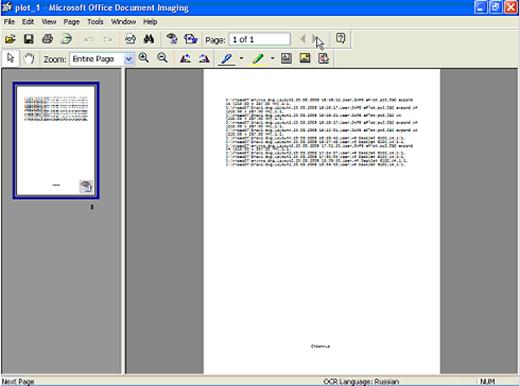Open the Tools menu
The image size is (520, 386).
coord(95,22)
